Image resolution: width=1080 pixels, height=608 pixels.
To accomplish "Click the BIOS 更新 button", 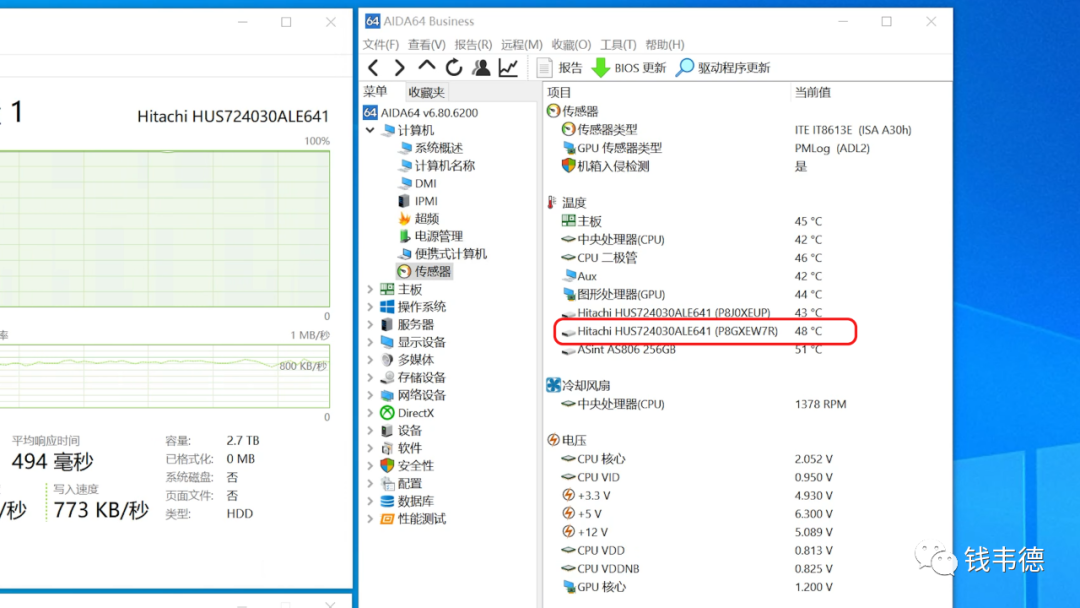I will [629, 67].
